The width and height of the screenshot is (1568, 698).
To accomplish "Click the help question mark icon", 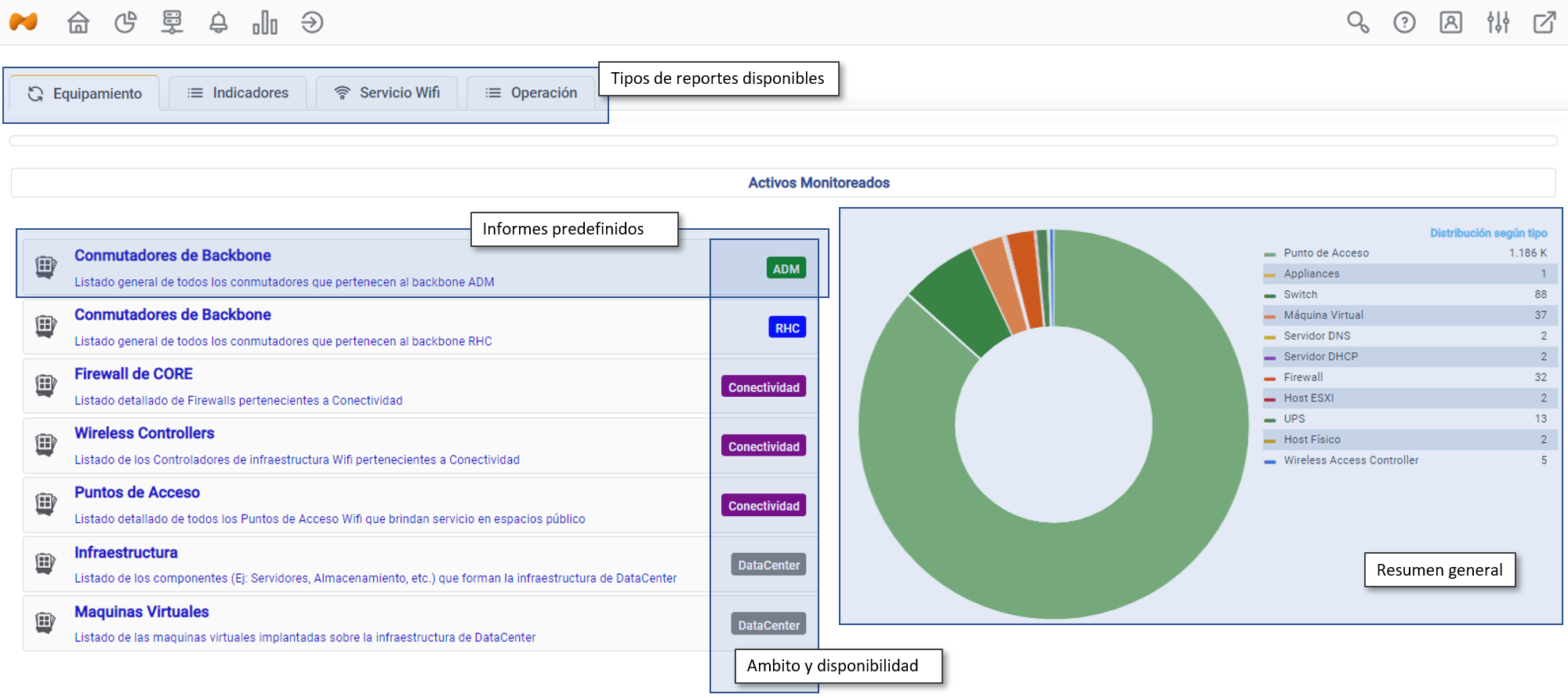I will click(x=1404, y=23).
